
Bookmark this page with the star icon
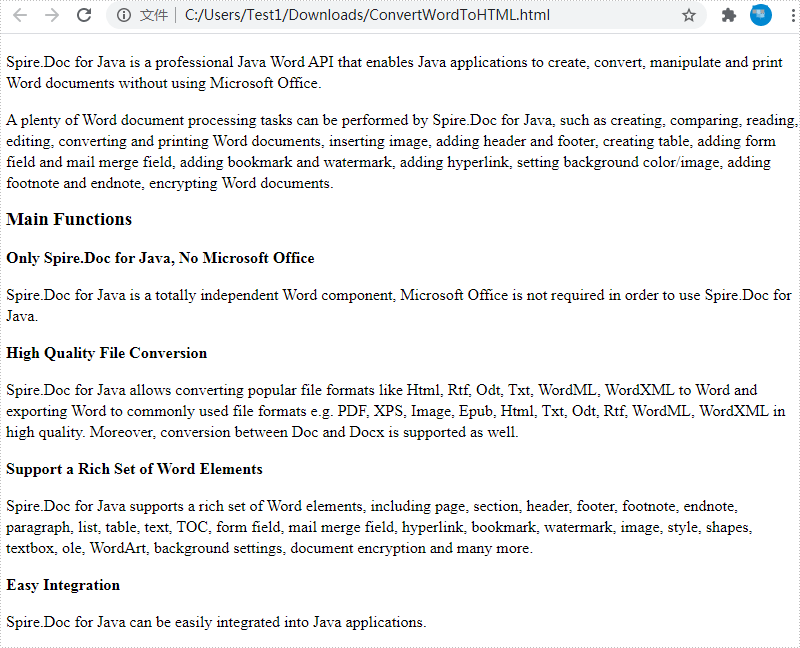(689, 15)
